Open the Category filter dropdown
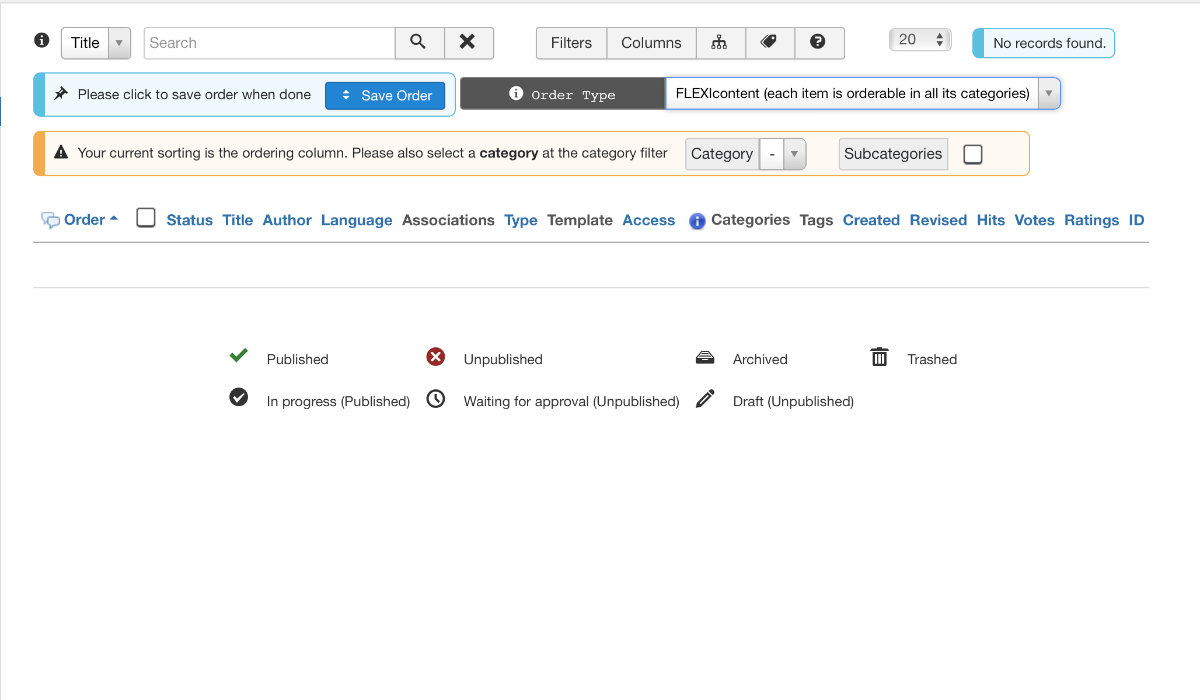Image resolution: width=1200 pixels, height=700 pixels. tap(782, 154)
